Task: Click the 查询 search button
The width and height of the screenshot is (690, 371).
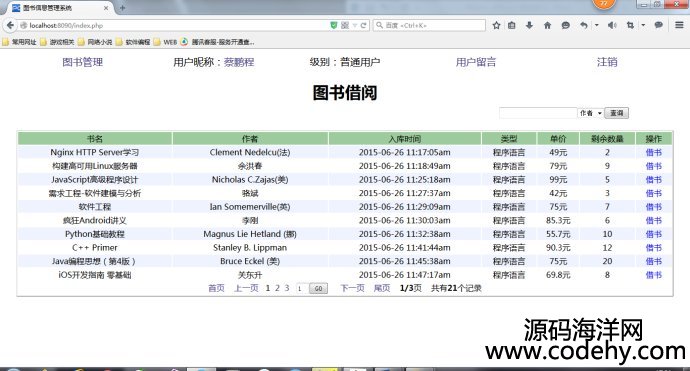Action: click(x=617, y=113)
